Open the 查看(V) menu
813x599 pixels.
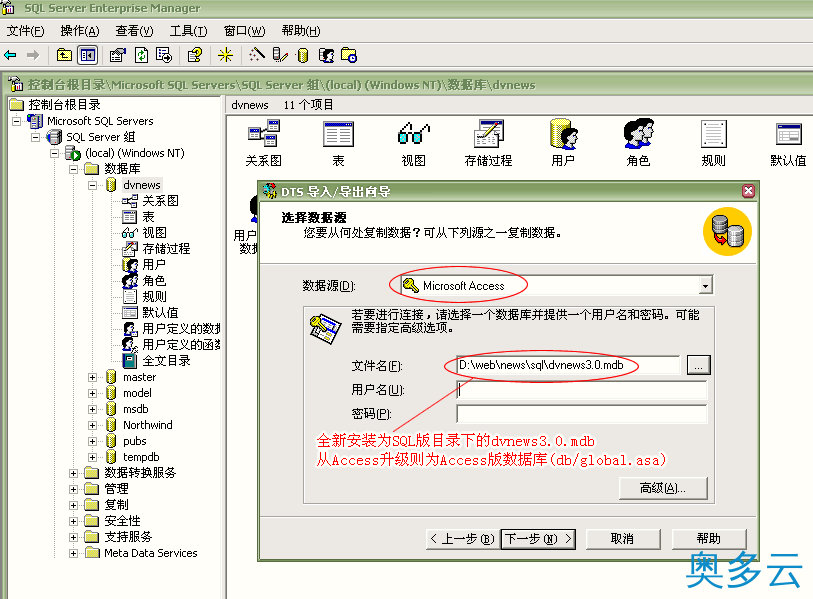click(134, 31)
